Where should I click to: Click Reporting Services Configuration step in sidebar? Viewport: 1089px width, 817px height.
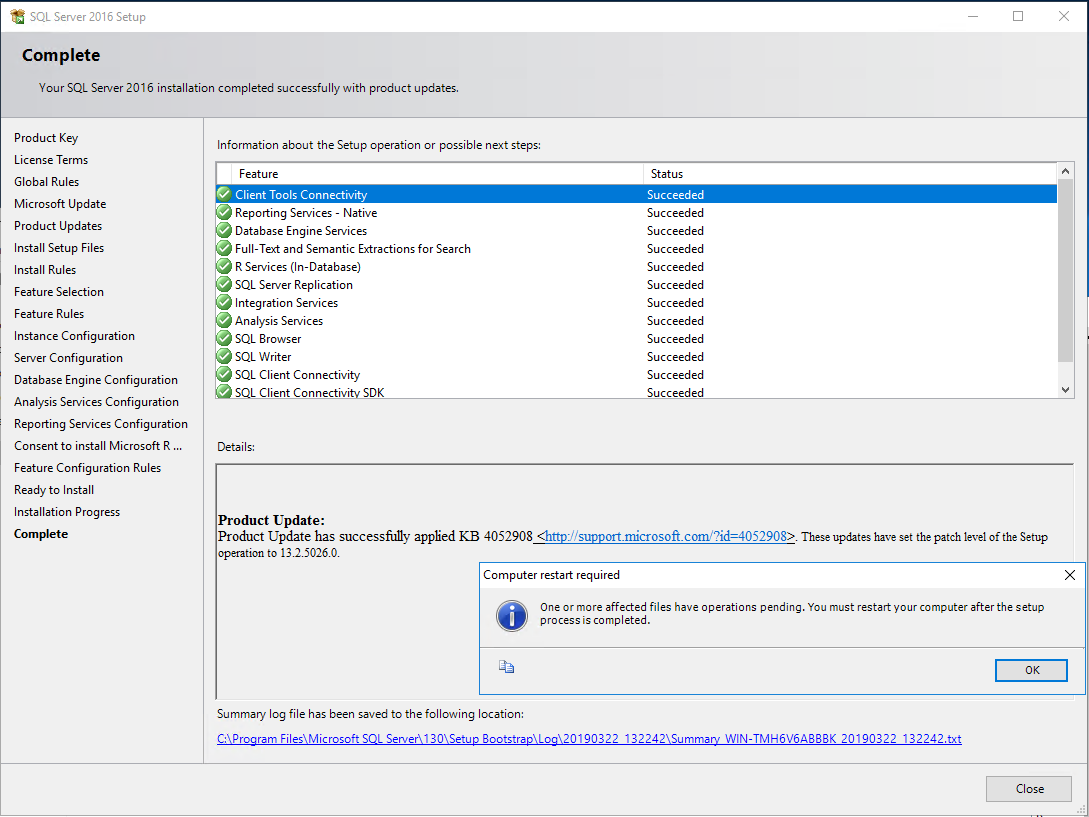(101, 424)
